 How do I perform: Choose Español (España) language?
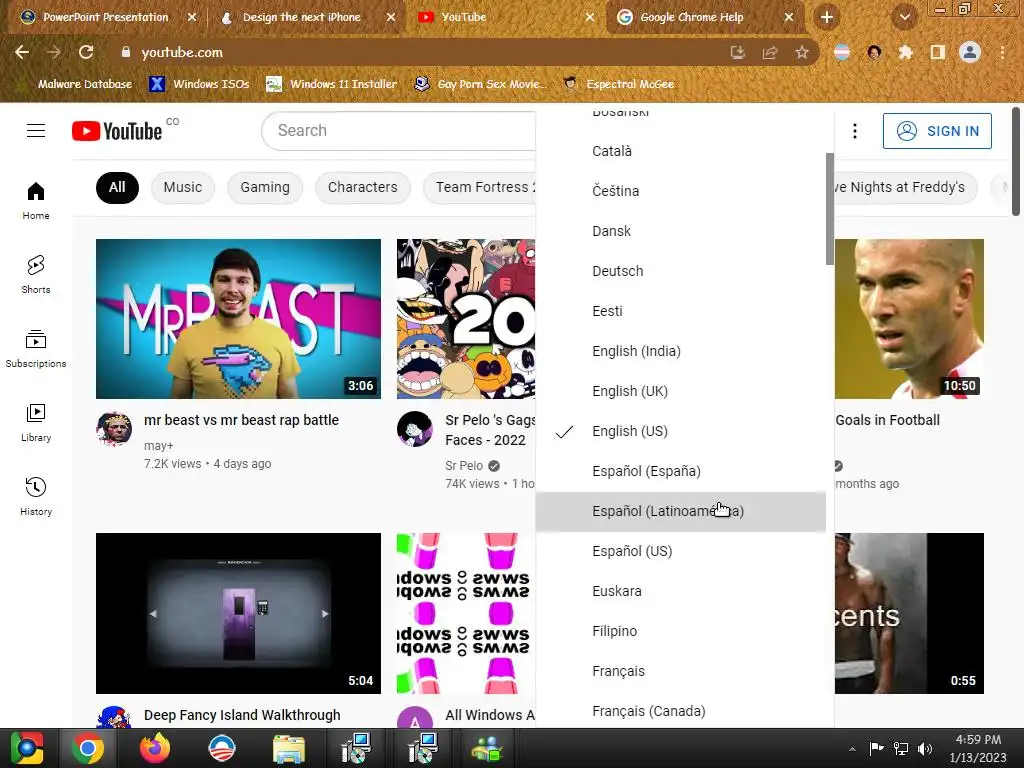click(x=680, y=471)
